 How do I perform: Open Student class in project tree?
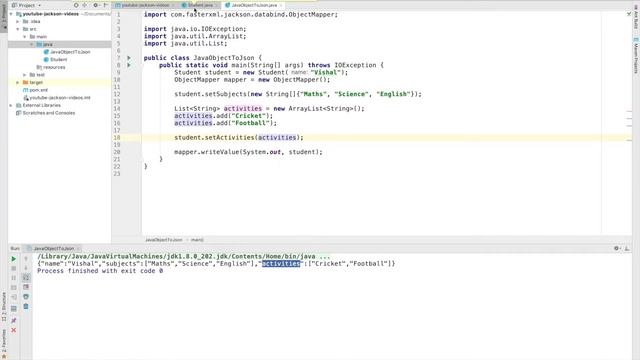[55, 60]
